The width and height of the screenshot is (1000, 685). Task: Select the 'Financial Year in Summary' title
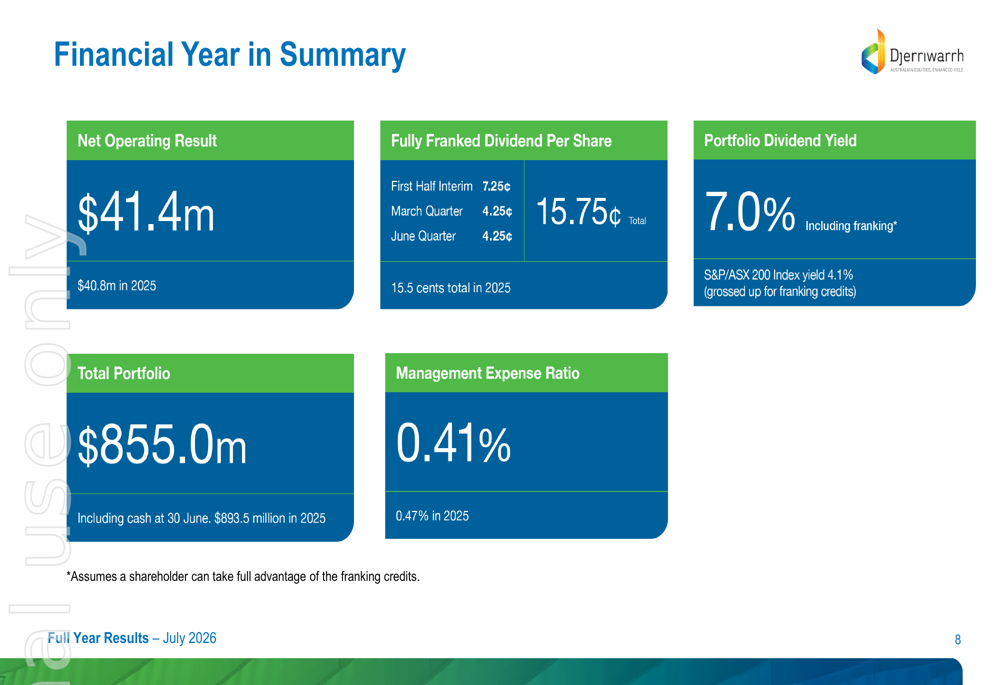click(x=230, y=55)
